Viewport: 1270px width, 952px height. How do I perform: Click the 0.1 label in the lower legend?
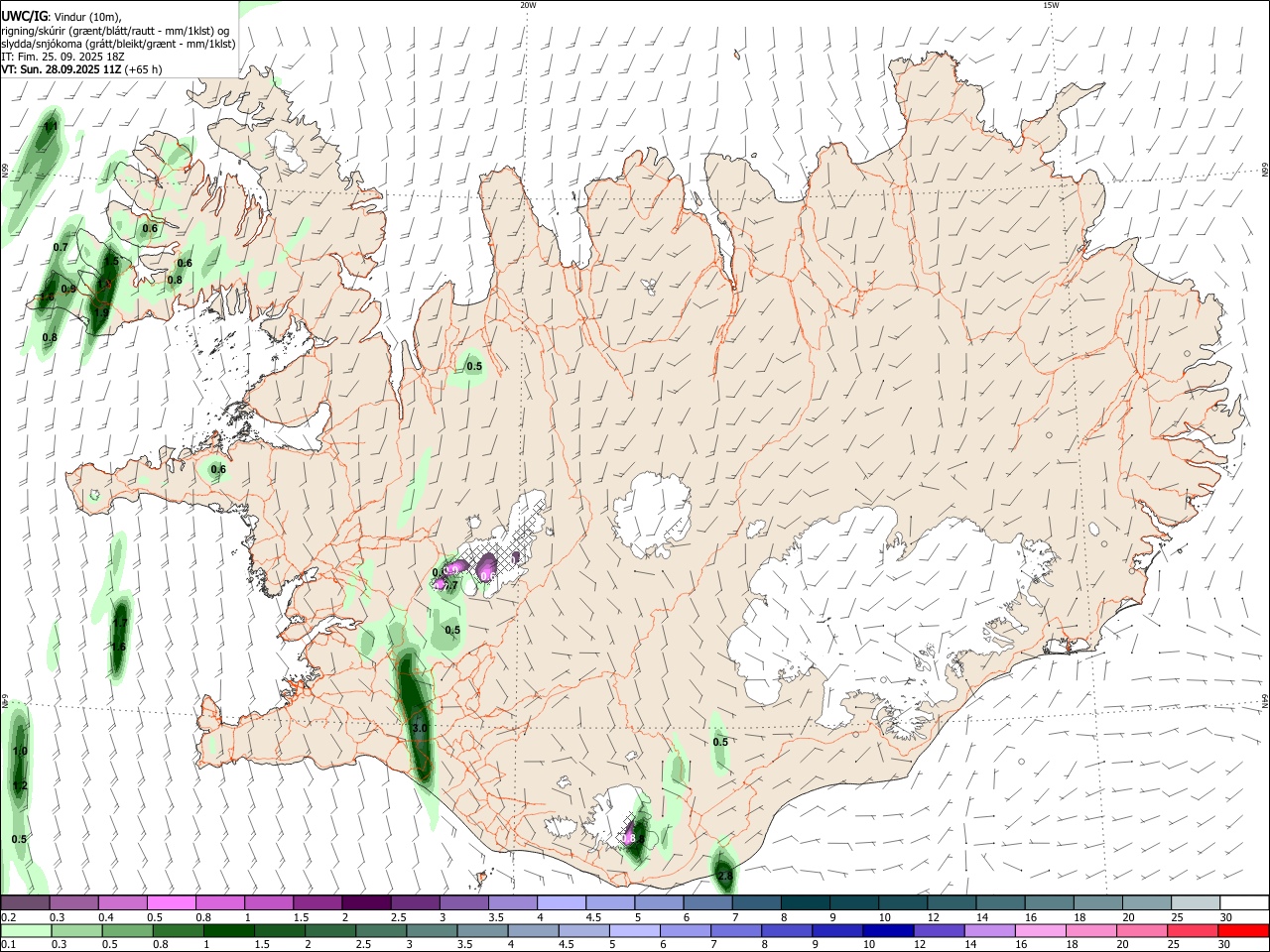(x=8, y=945)
